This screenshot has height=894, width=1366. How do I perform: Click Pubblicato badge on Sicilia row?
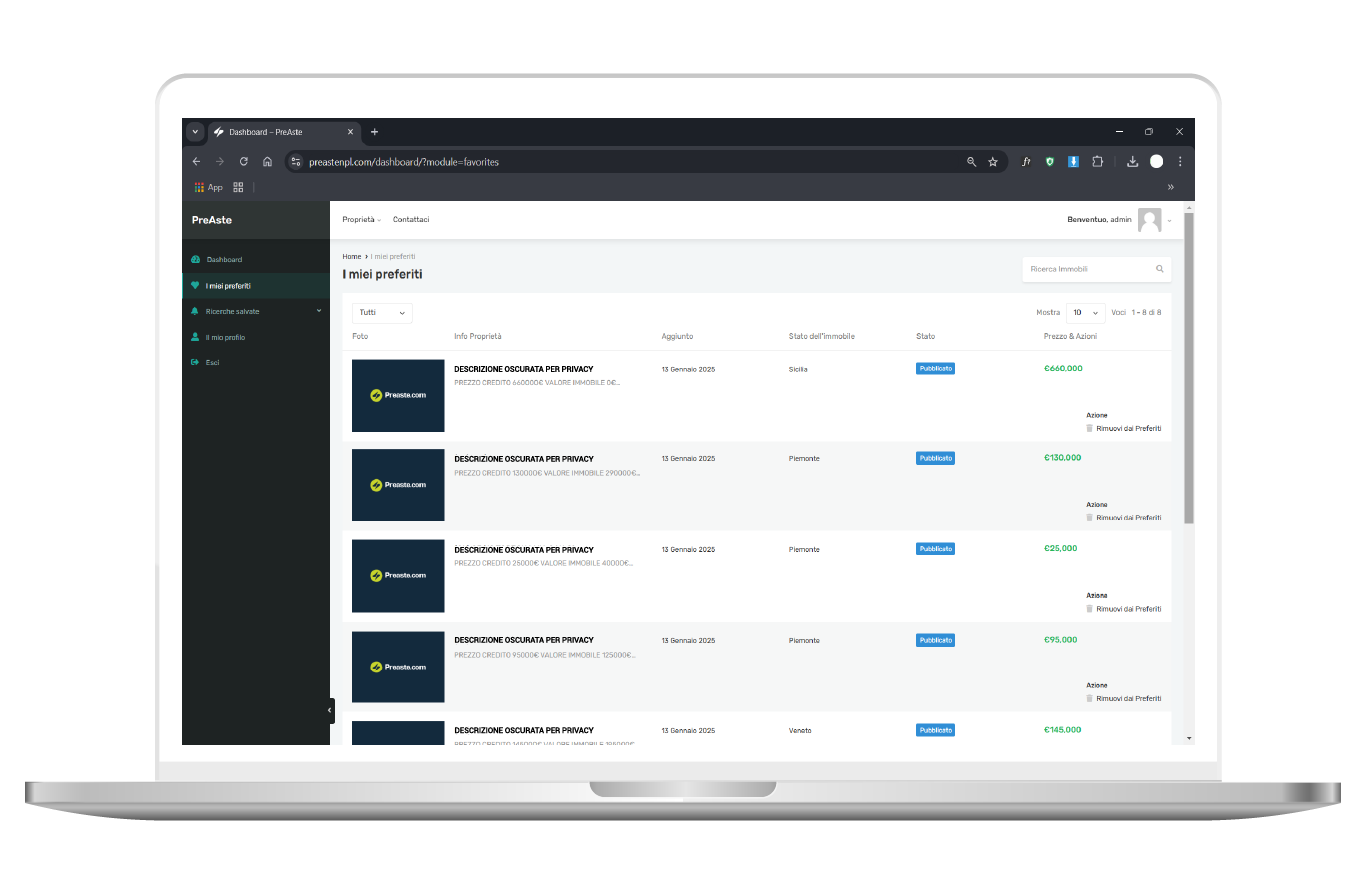pos(935,368)
